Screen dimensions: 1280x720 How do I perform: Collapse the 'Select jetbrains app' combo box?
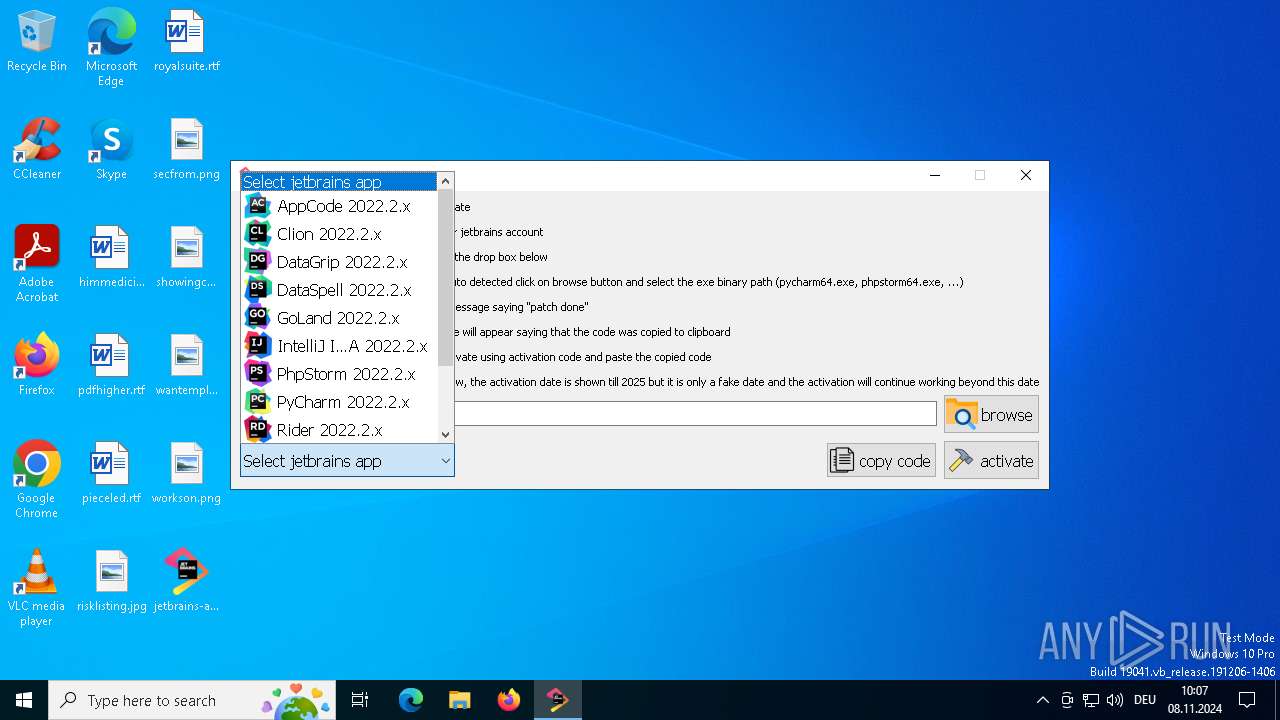347,461
